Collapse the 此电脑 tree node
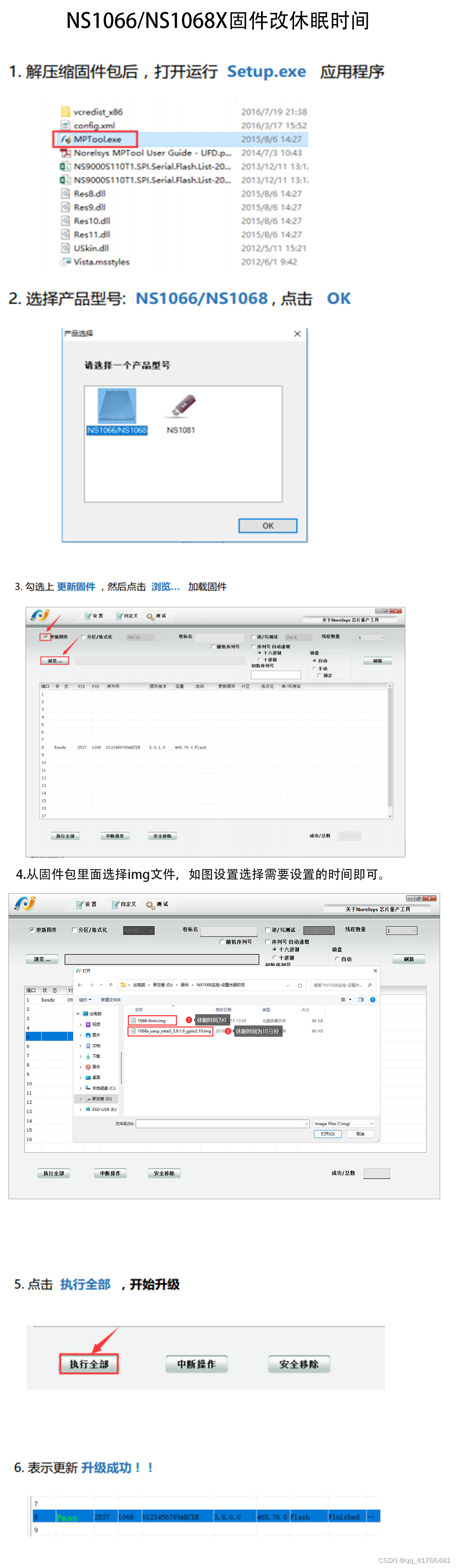The width and height of the screenshot is (457, 1568). (x=78, y=1013)
